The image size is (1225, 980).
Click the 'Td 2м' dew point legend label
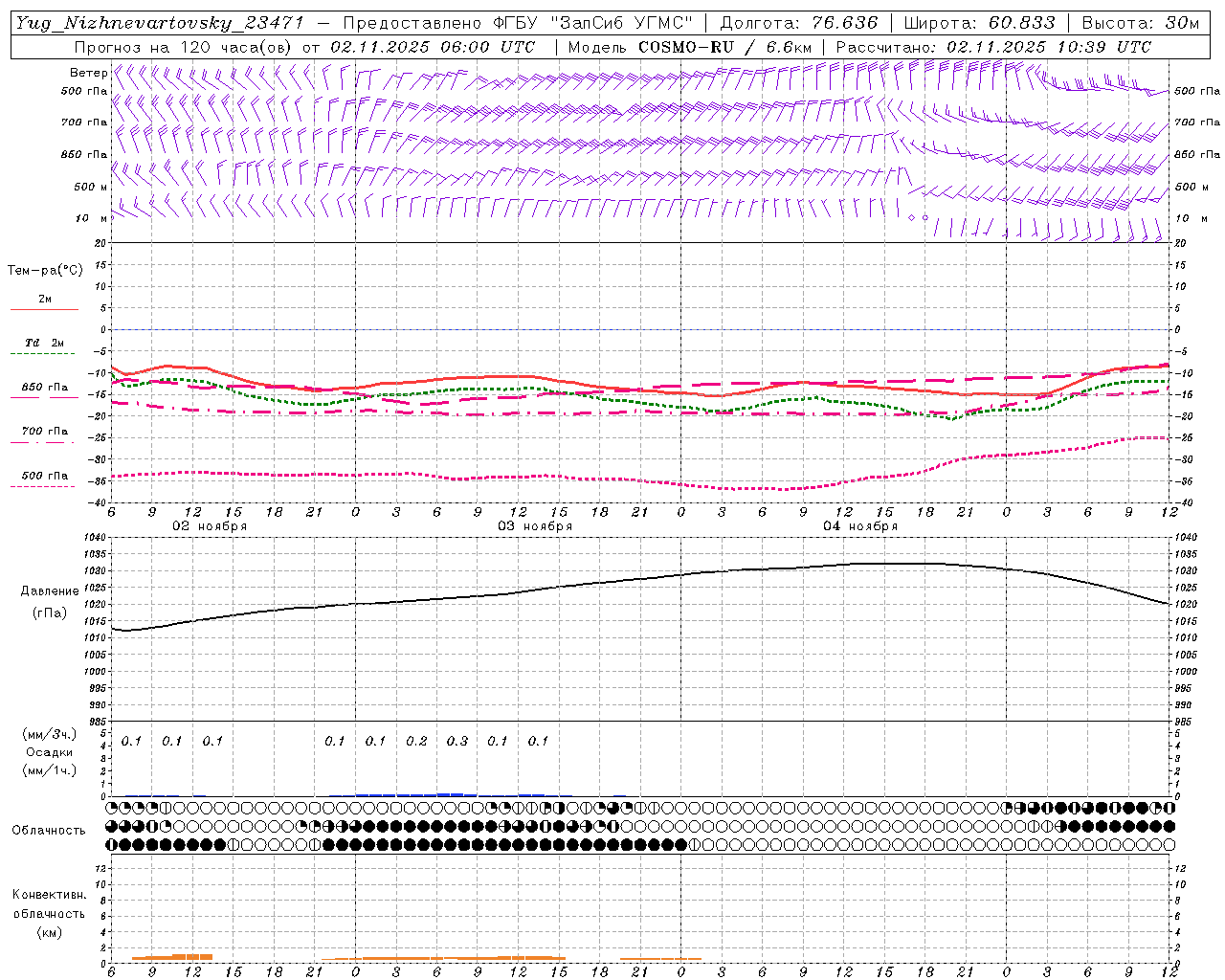pyautogui.click(x=44, y=343)
